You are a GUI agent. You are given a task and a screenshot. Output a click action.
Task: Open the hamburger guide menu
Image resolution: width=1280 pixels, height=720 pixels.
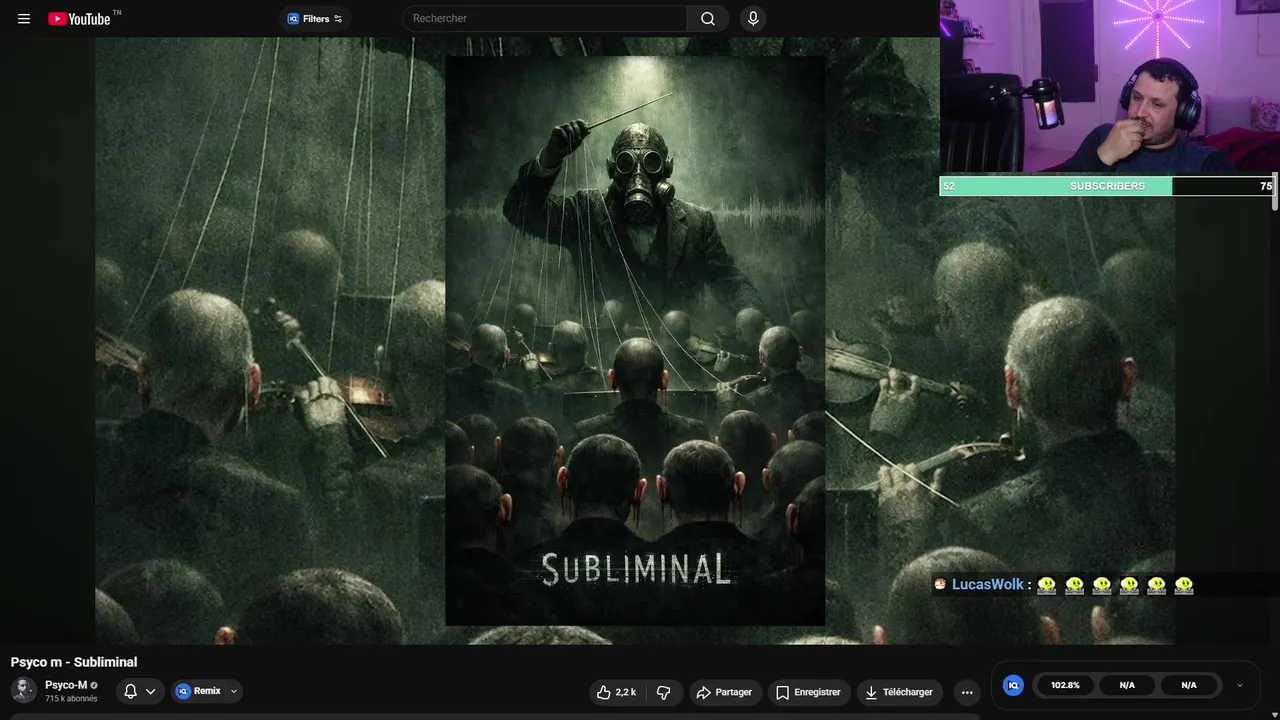pyautogui.click(x=24, y=18)
